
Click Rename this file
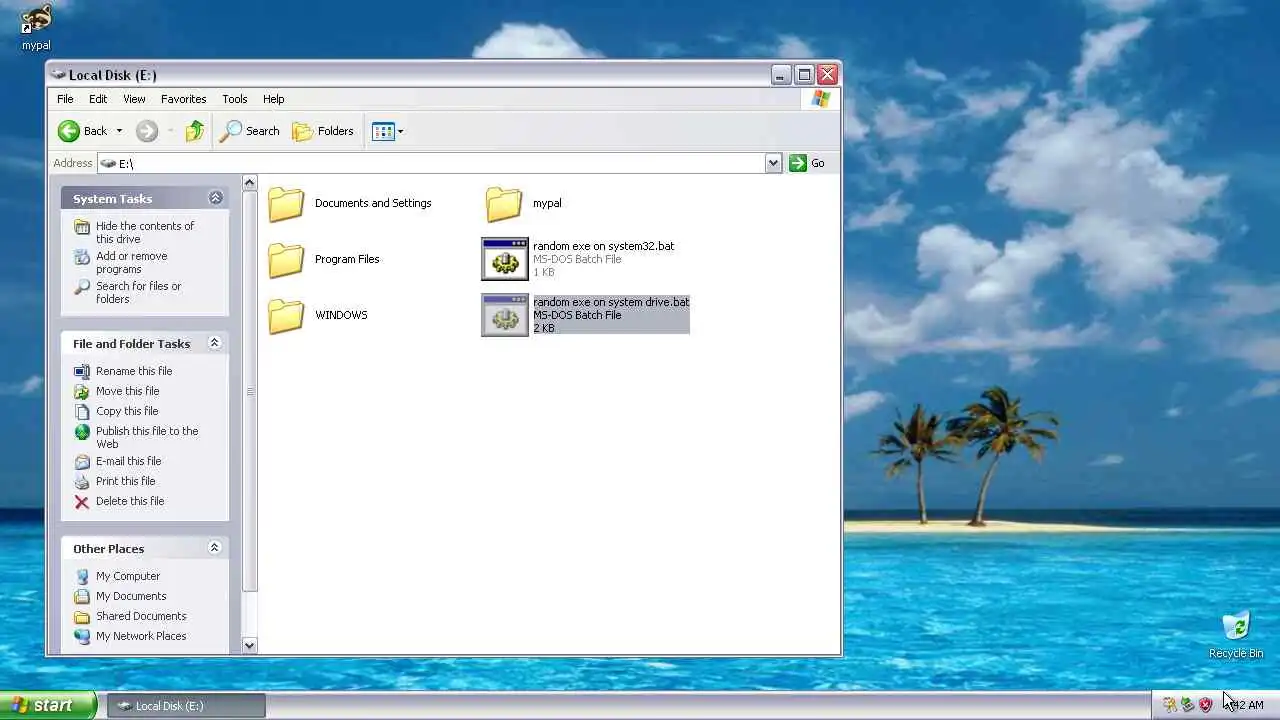pos(134,371)
